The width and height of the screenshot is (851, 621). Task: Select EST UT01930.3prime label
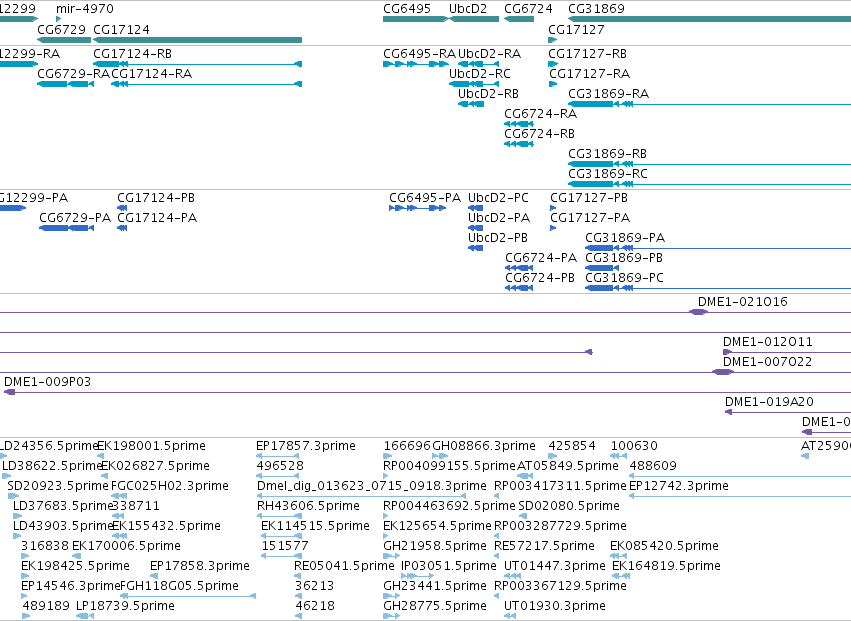(555, 606)
